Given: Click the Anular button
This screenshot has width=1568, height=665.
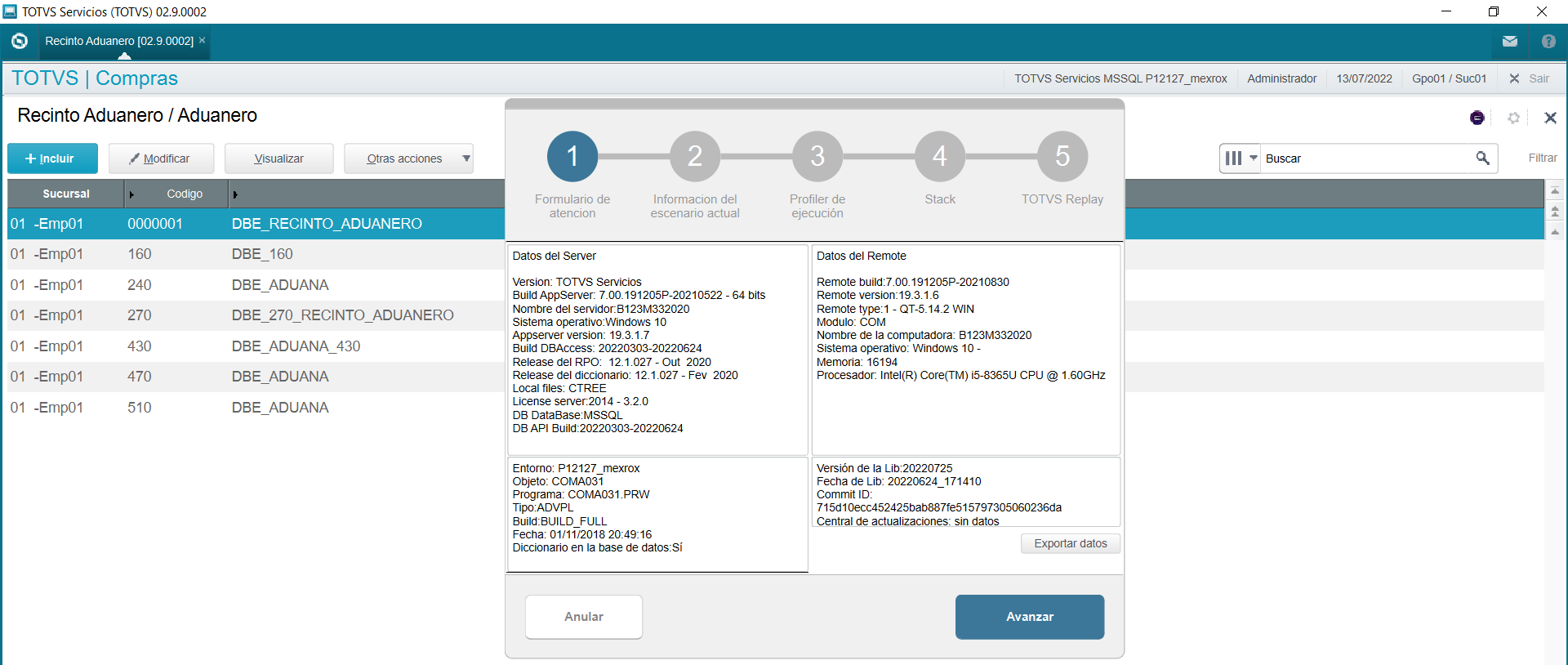Looking at the screenshot, I should [584, 617].
